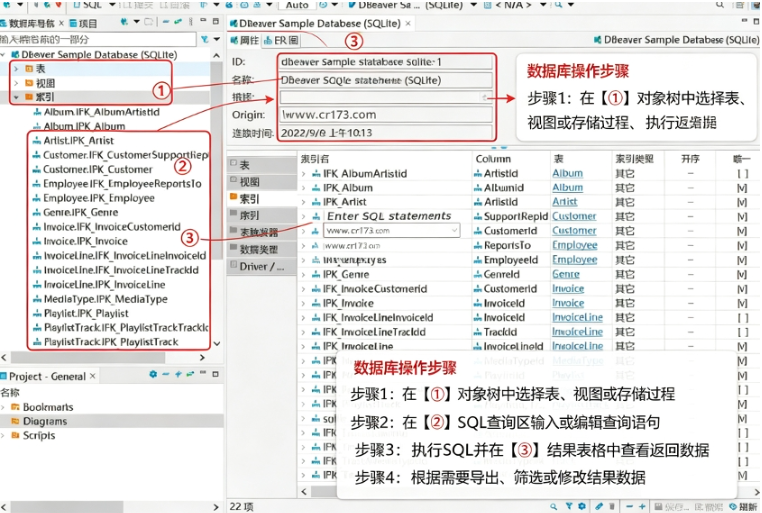Click the filter funnel icon in status bar
This screenshot has width=762, height=513.
pos(569,506)
